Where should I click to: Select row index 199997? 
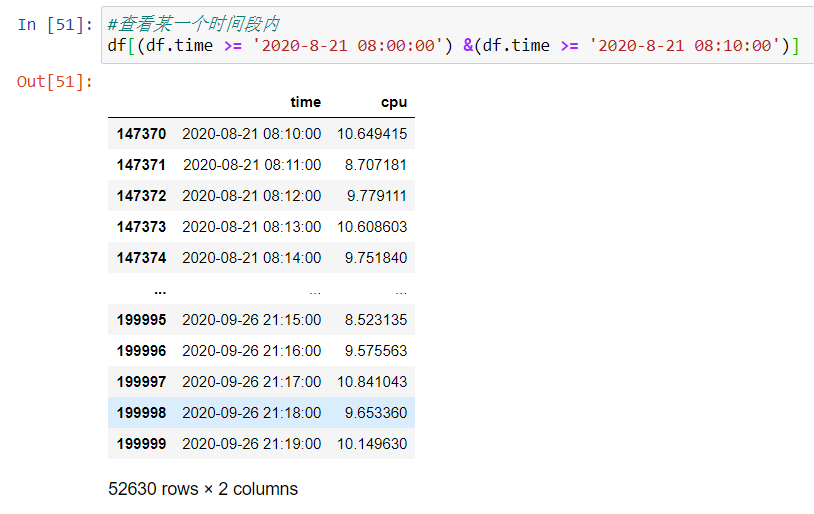(x=141, y=382)
